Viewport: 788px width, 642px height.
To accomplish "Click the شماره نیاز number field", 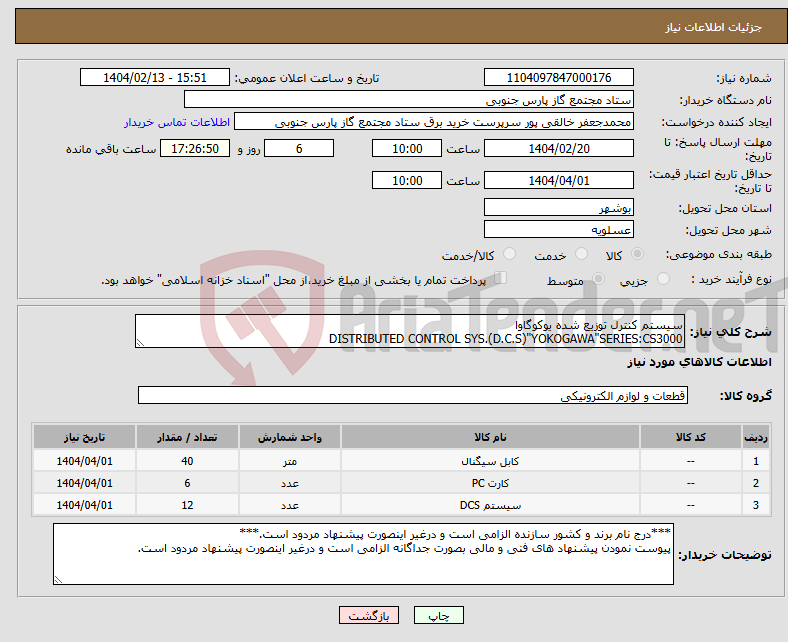I will pos(559,77).
